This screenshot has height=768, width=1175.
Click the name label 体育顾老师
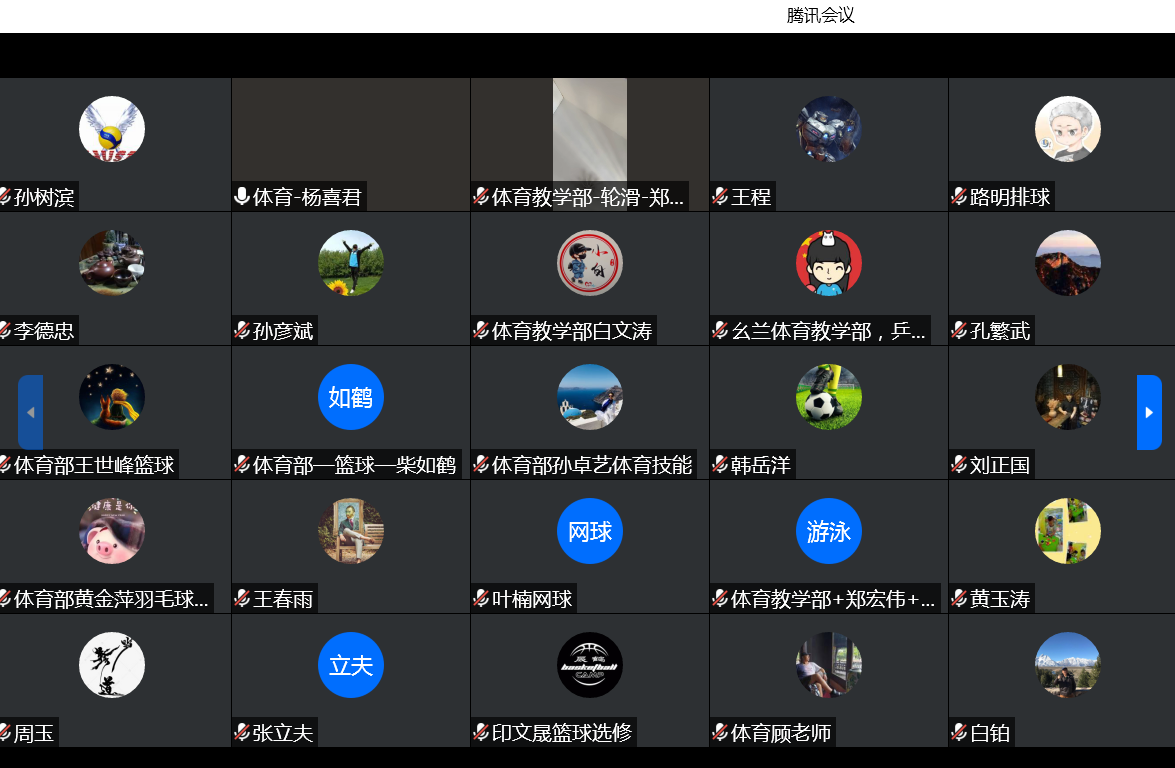click(x=780, y=733)
